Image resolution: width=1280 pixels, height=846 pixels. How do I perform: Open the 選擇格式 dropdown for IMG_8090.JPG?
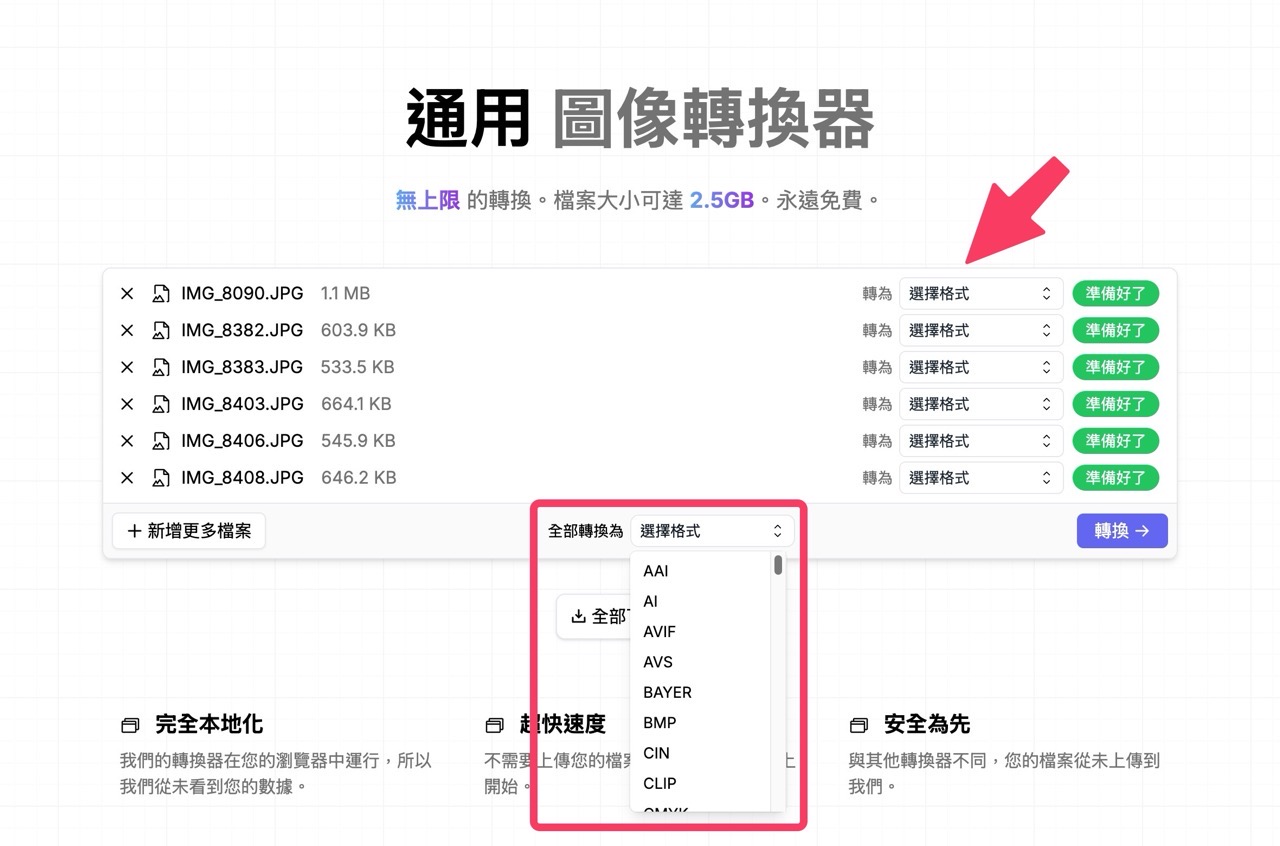[981, 294]
